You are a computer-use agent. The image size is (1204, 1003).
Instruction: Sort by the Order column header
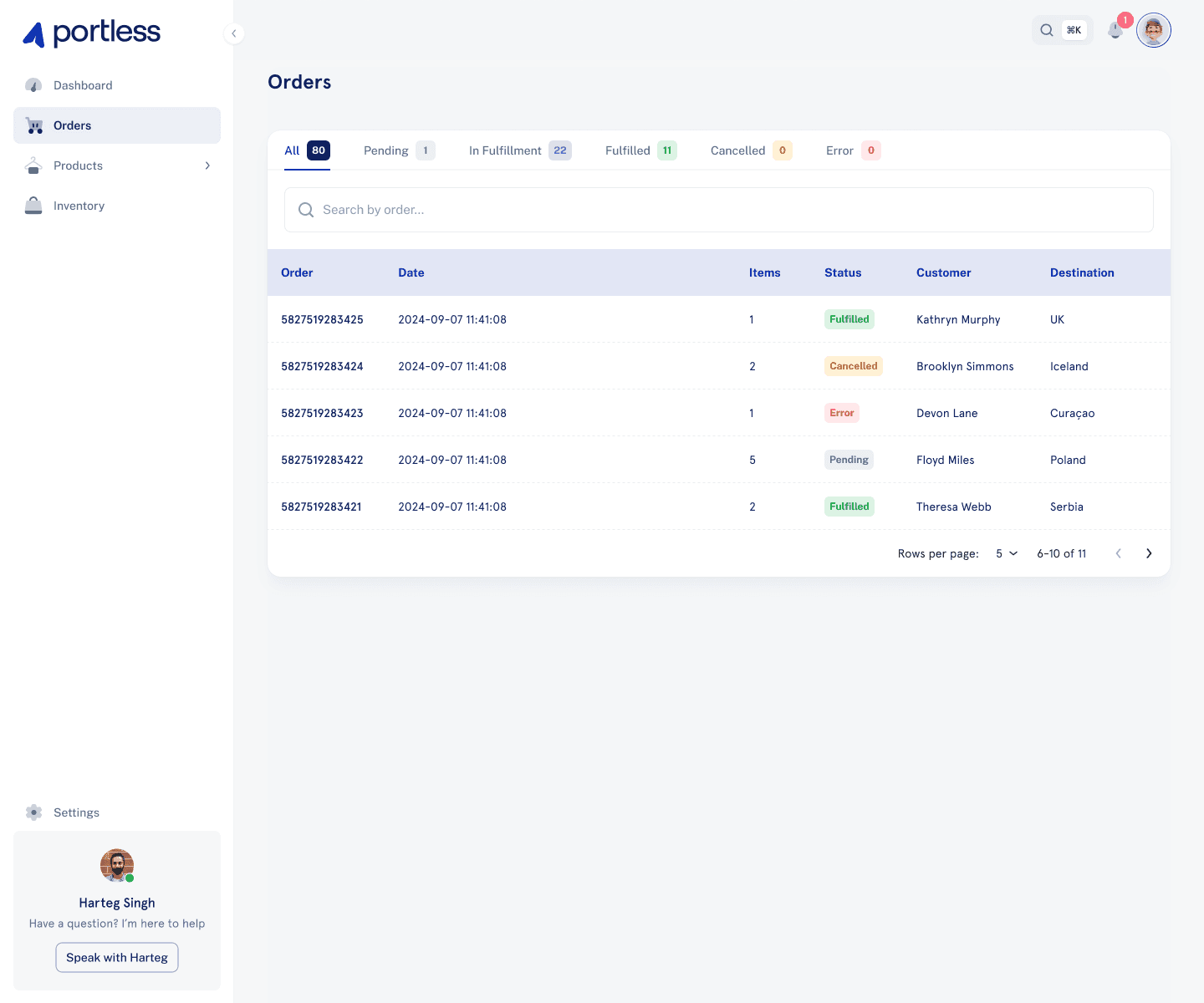click(x=297, y=272)
